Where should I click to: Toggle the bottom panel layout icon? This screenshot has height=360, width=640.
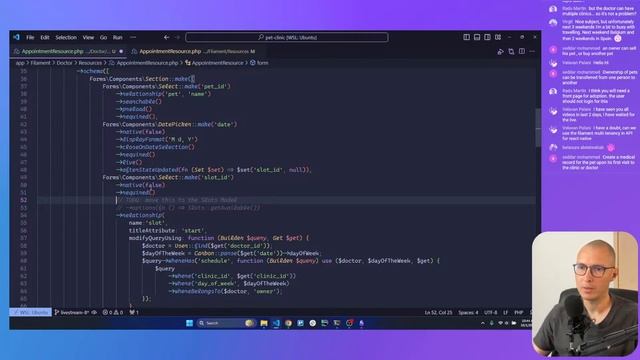click(x=477, y=37)
